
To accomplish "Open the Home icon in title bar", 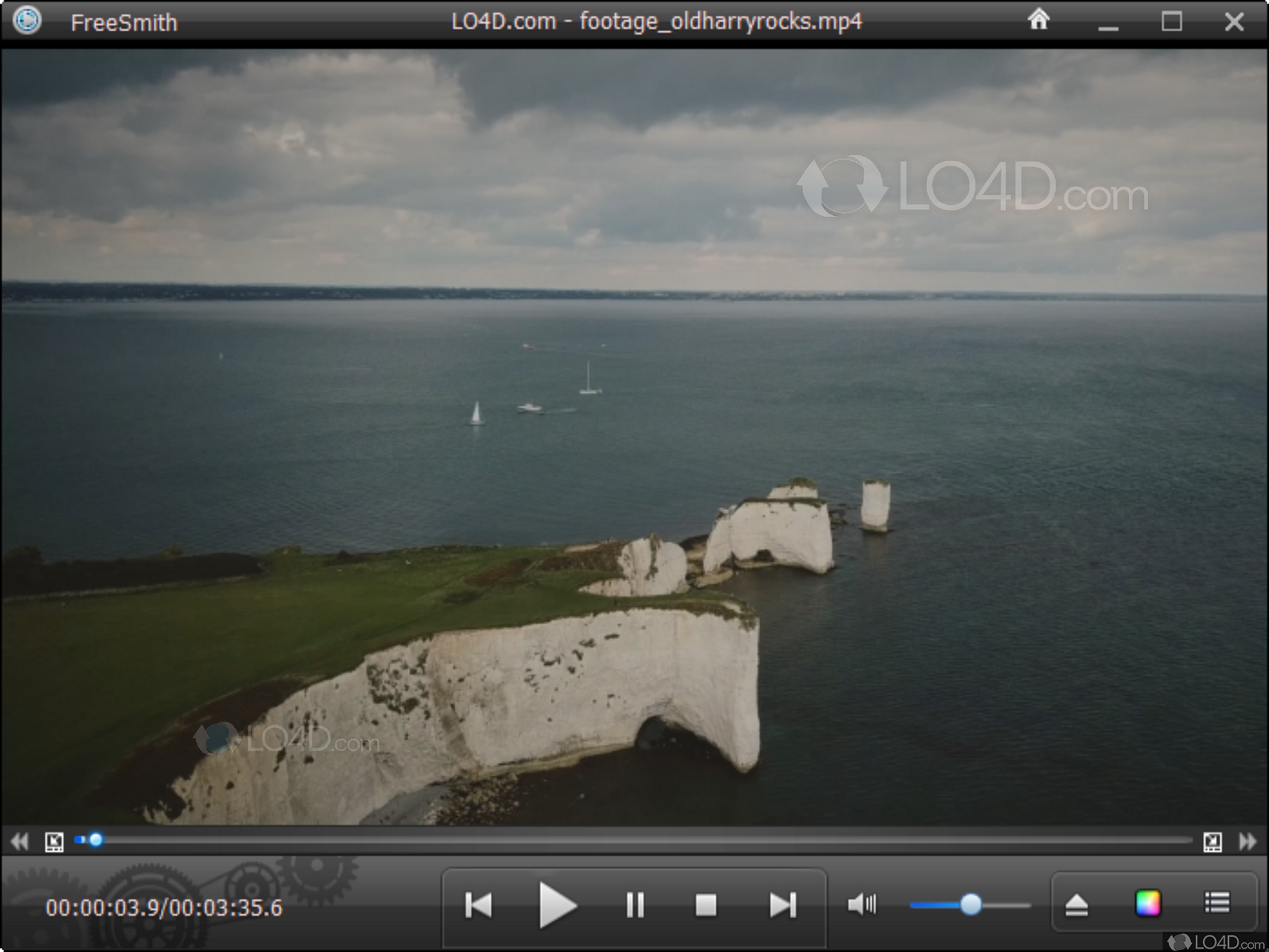I will pyautogui.click(x=1038, y=19).
